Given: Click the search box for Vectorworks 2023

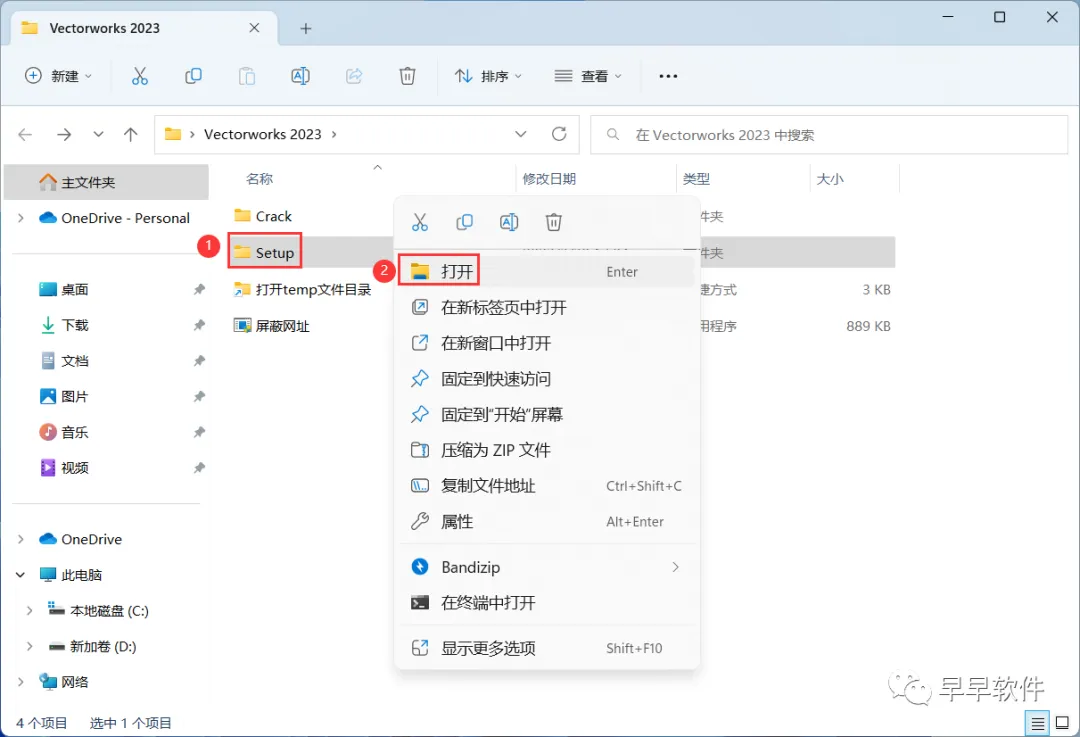Looking at the screenshot, I should pyautogui.click(x=829, y=135).
